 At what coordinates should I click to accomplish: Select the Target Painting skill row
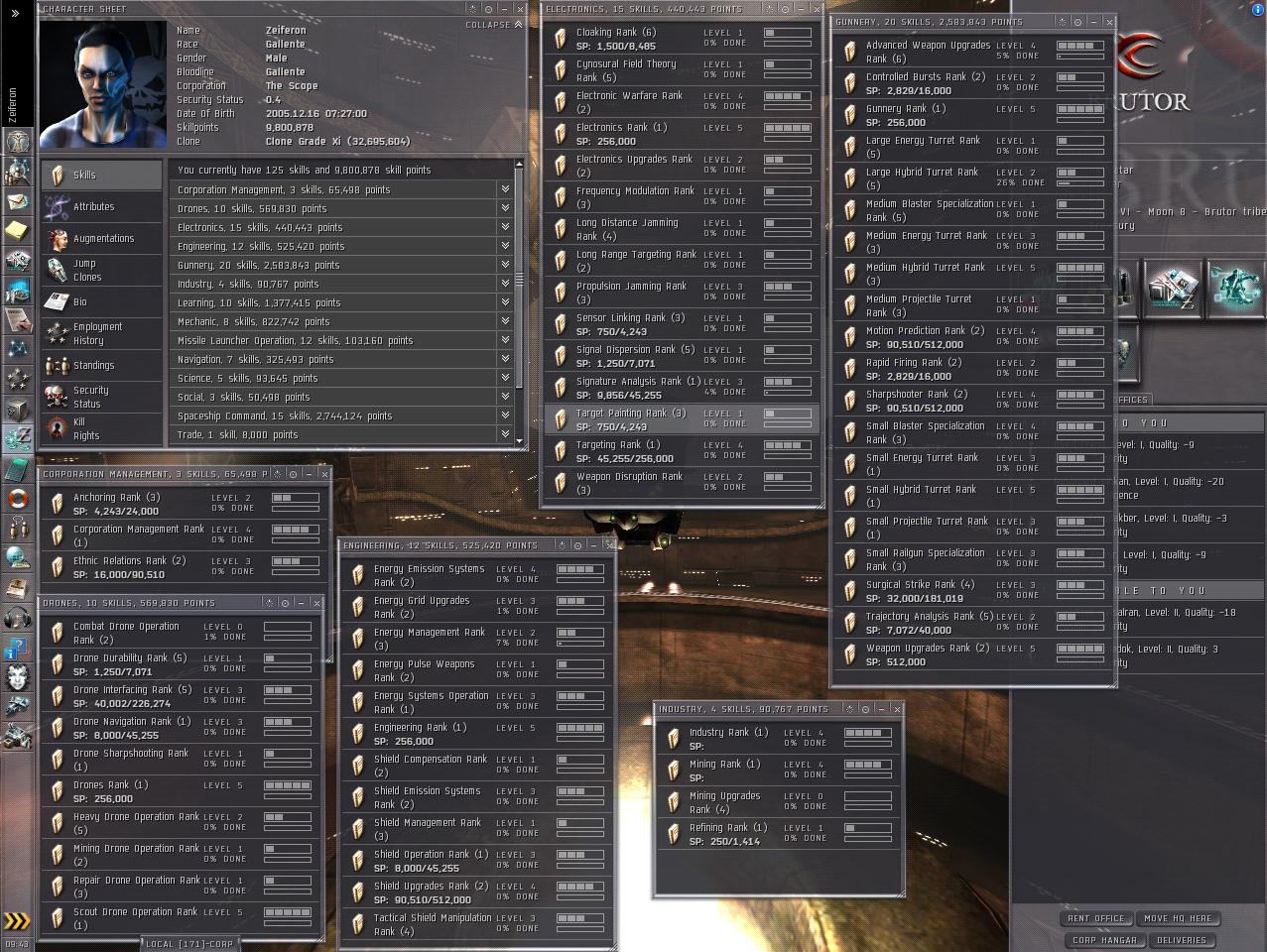point(682,419)
